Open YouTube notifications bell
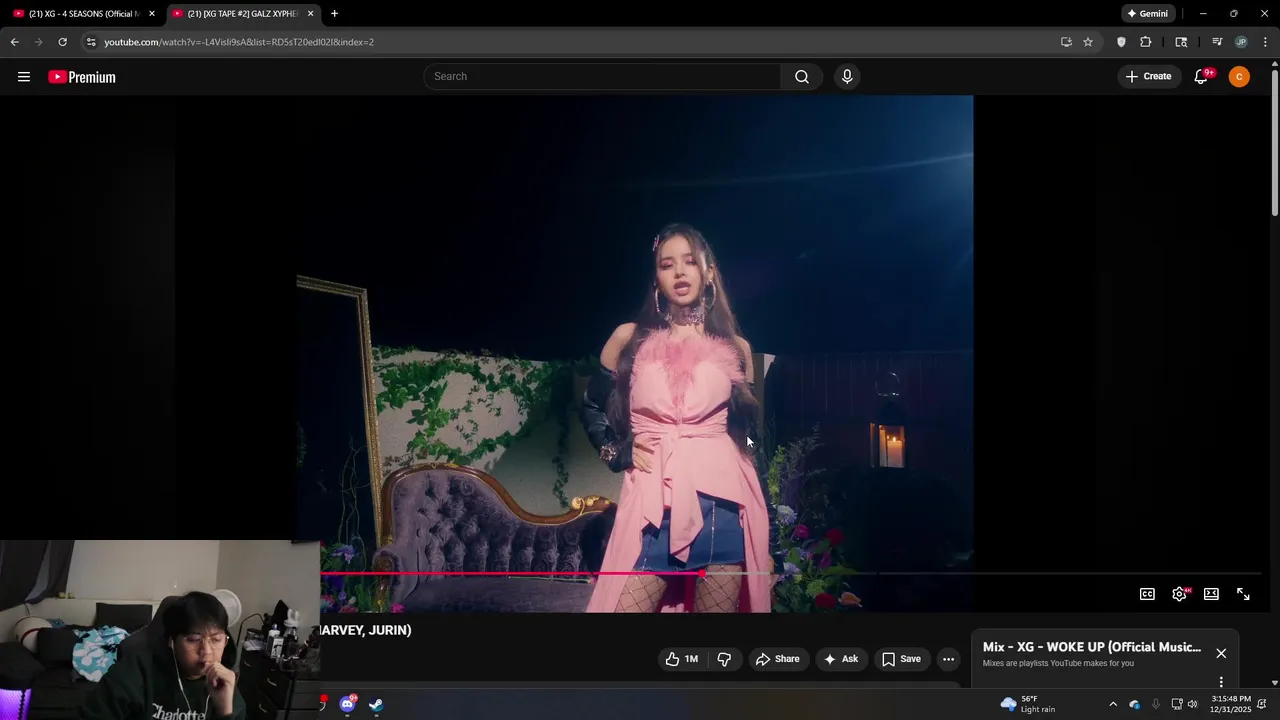This screenshot has height=720, width=1280. coord(1201,76)
